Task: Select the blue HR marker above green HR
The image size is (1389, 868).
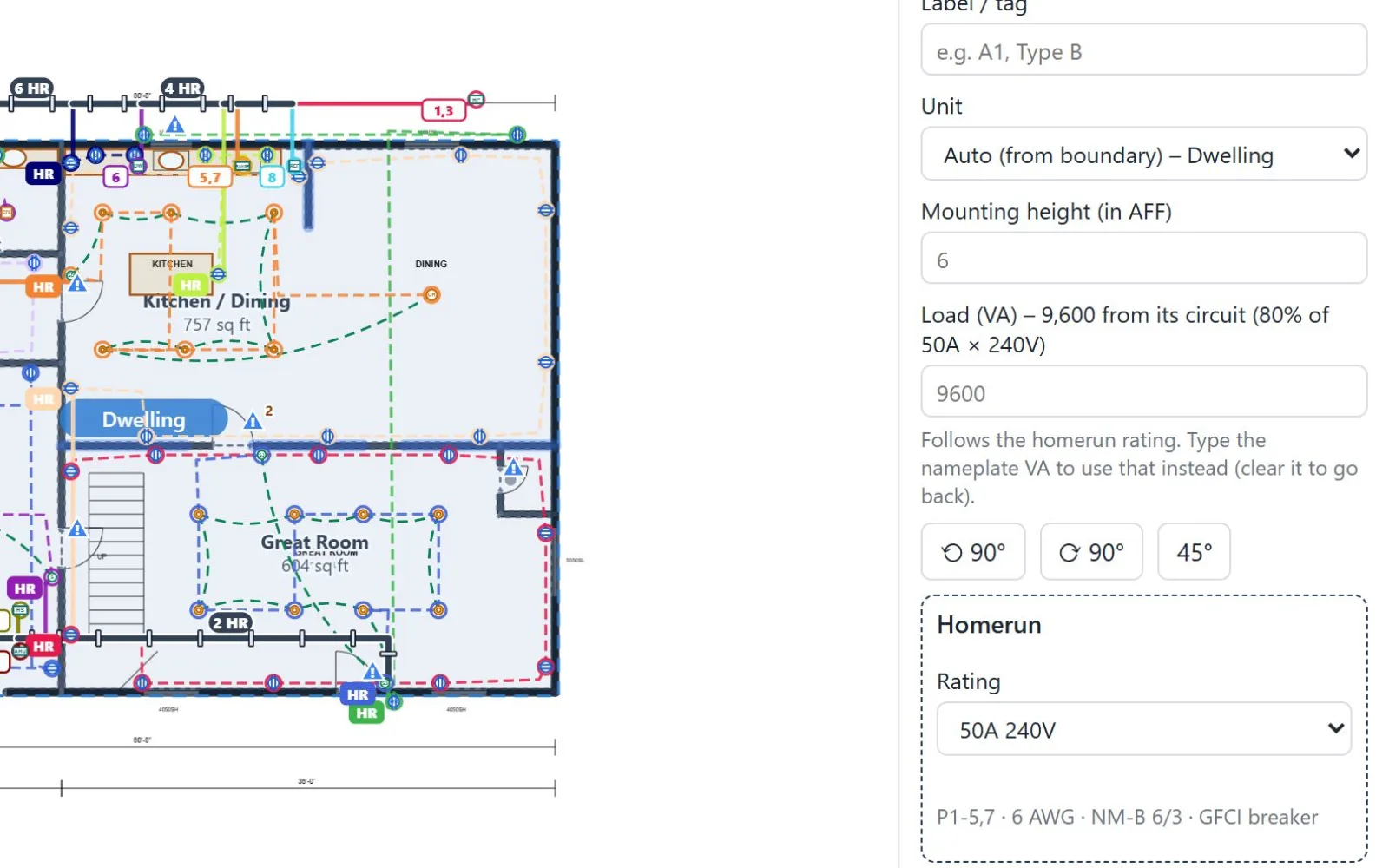Action: [358, 694]
